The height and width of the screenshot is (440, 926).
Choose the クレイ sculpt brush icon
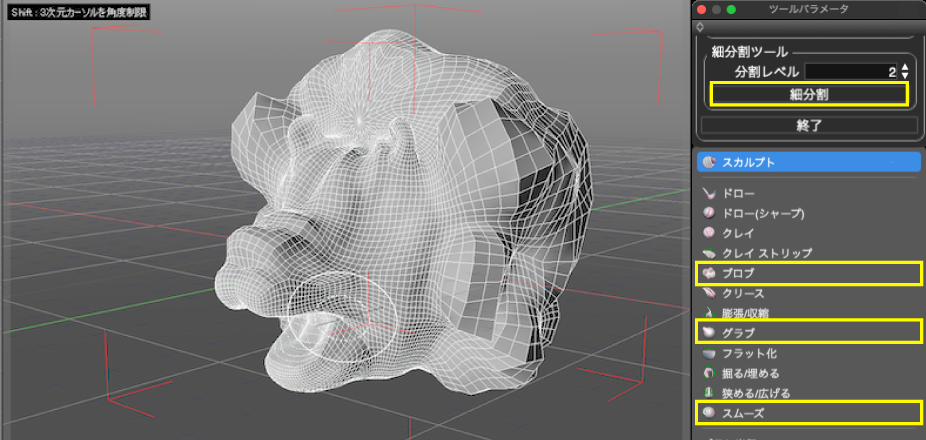coord(708,233)
